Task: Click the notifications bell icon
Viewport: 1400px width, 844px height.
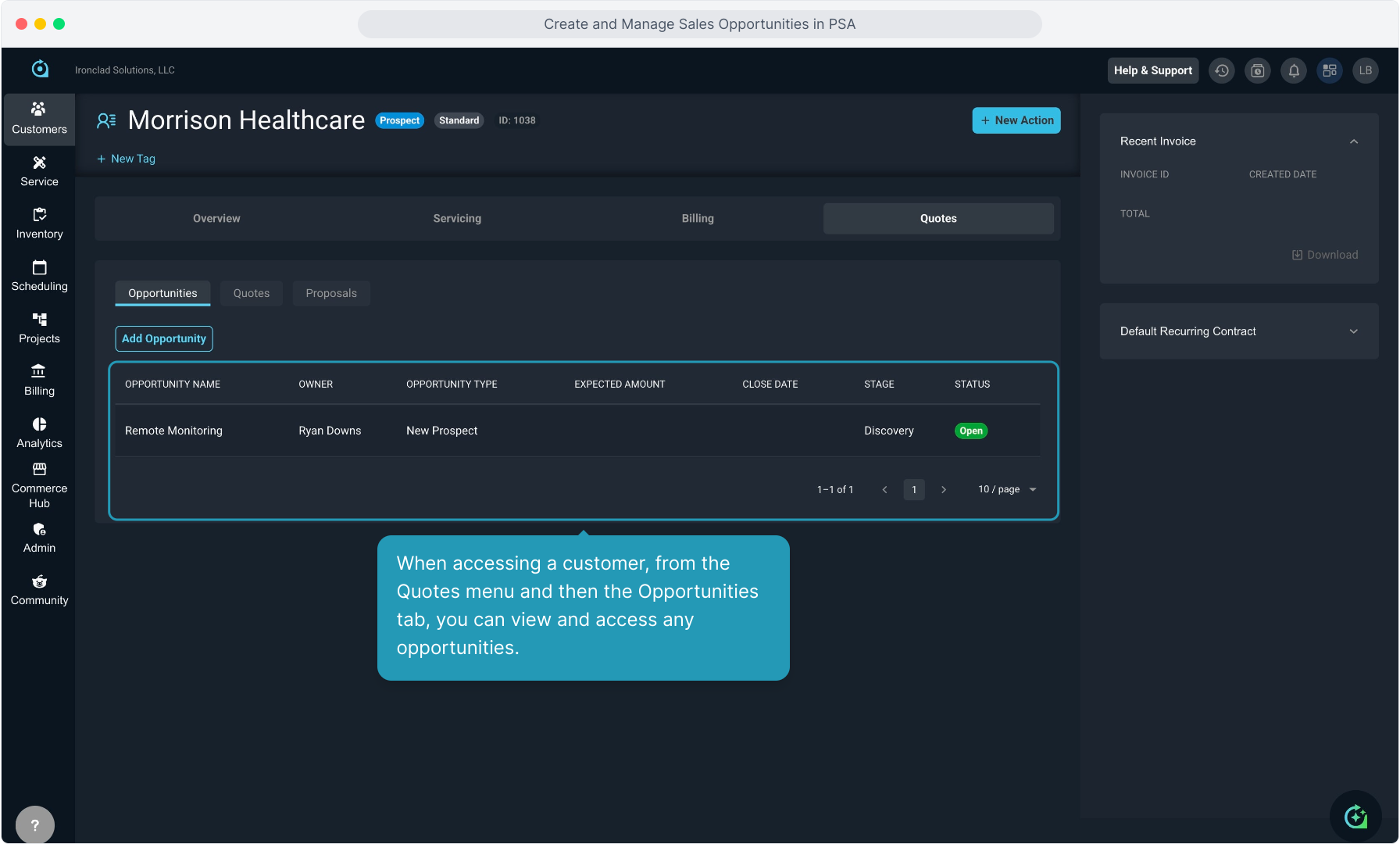Action: click(x=1294, y=70)
